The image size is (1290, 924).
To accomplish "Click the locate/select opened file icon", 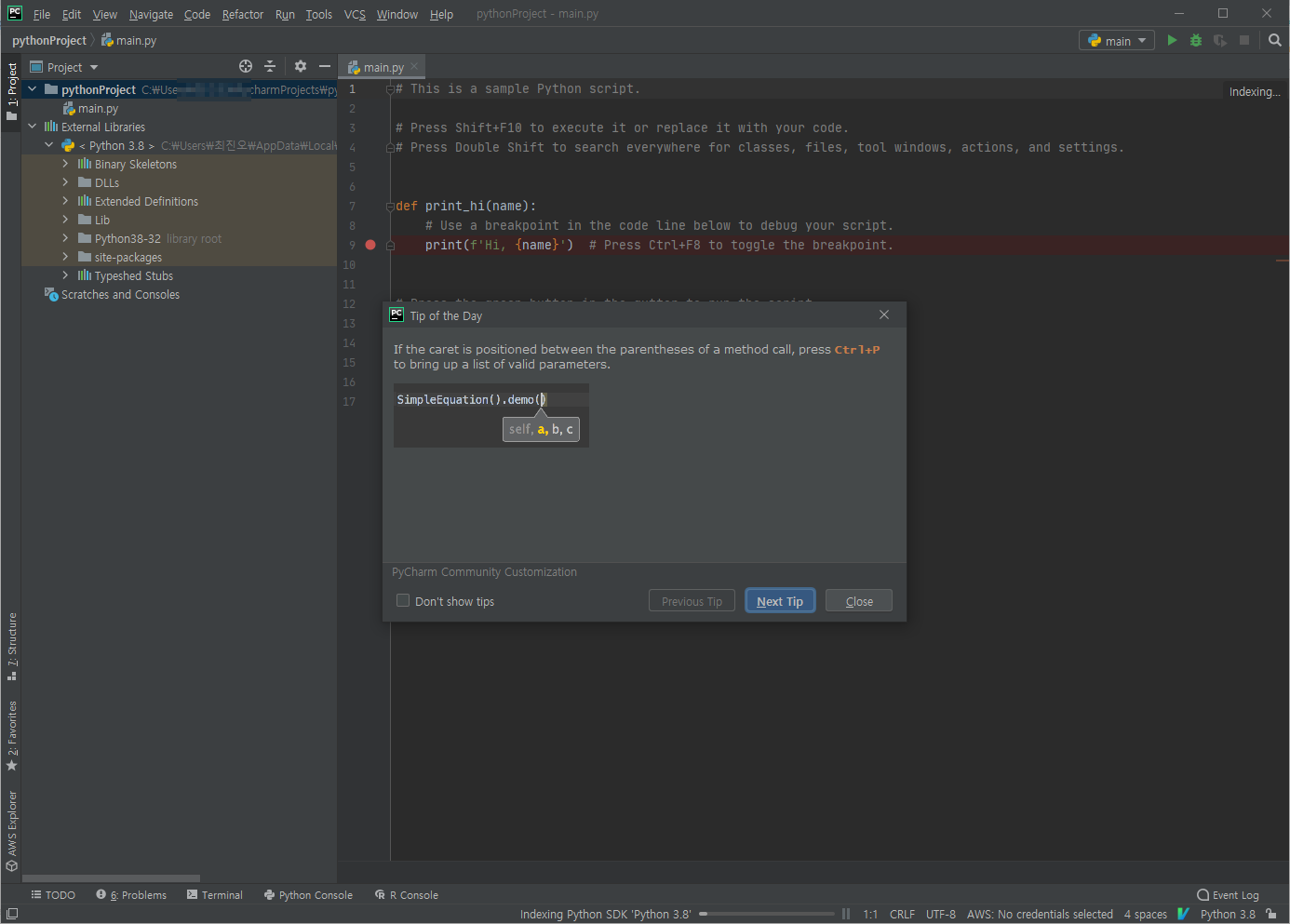I will pyautogui.click(x=246, y=66).
